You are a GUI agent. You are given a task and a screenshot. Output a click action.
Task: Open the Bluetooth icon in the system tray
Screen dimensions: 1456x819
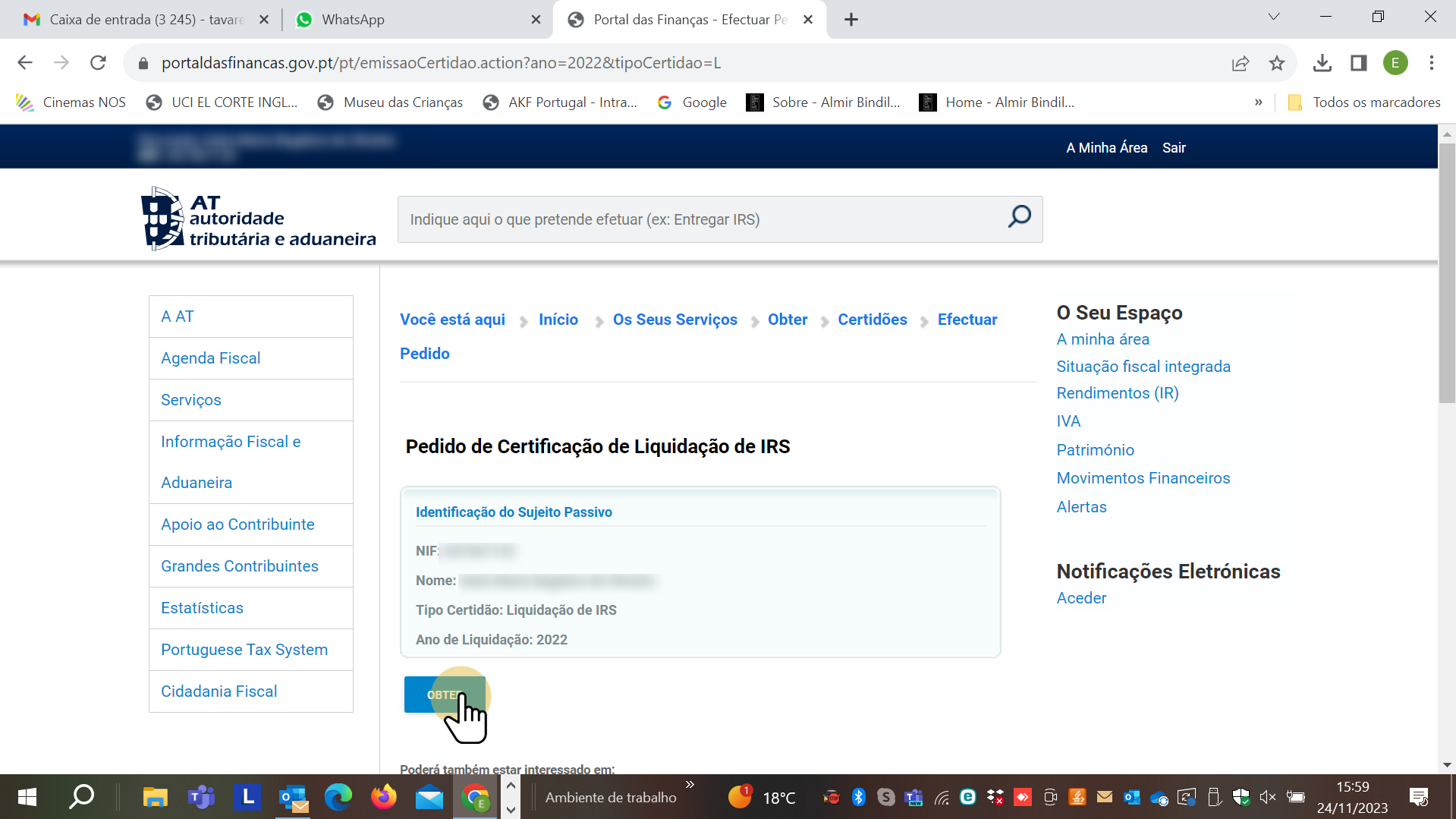click(858, 797)
